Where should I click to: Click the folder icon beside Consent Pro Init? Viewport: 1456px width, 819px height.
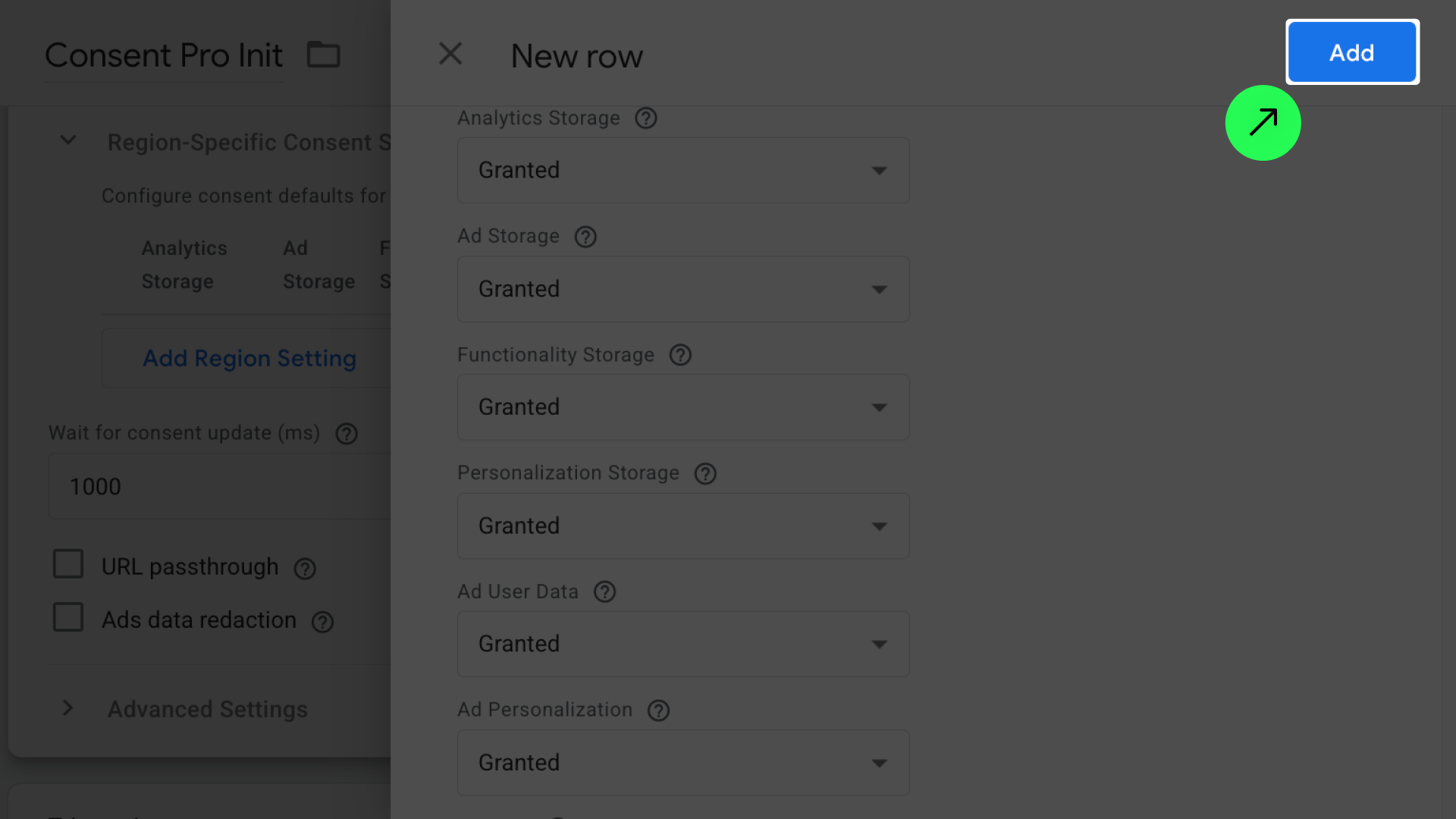323,55
